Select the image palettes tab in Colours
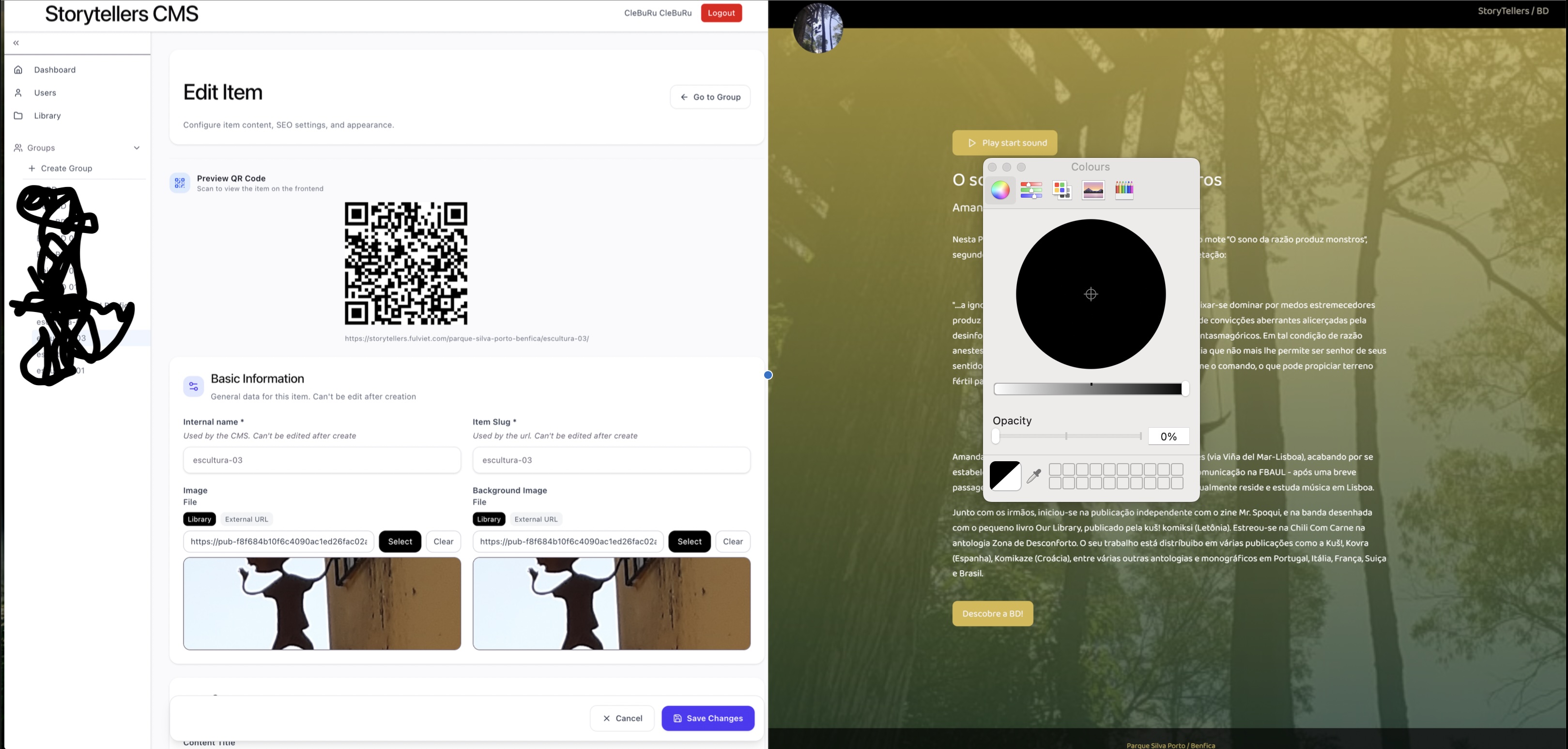 click(x=1093, y=190)
